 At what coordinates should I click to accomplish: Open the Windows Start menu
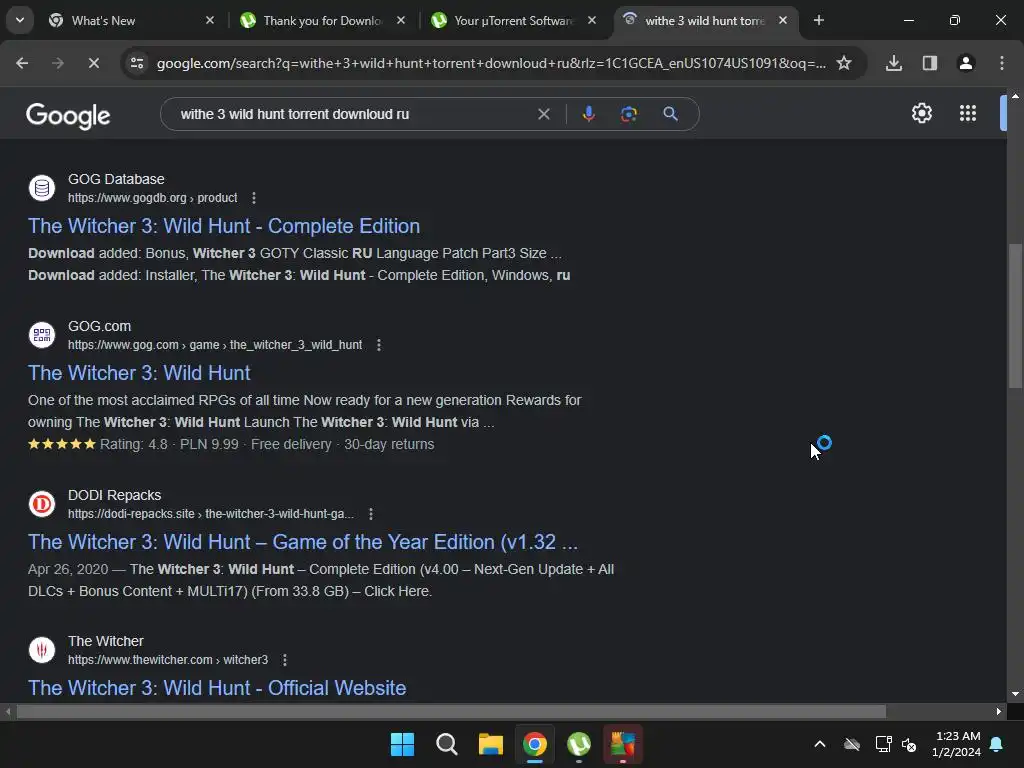tap(402, 744)
